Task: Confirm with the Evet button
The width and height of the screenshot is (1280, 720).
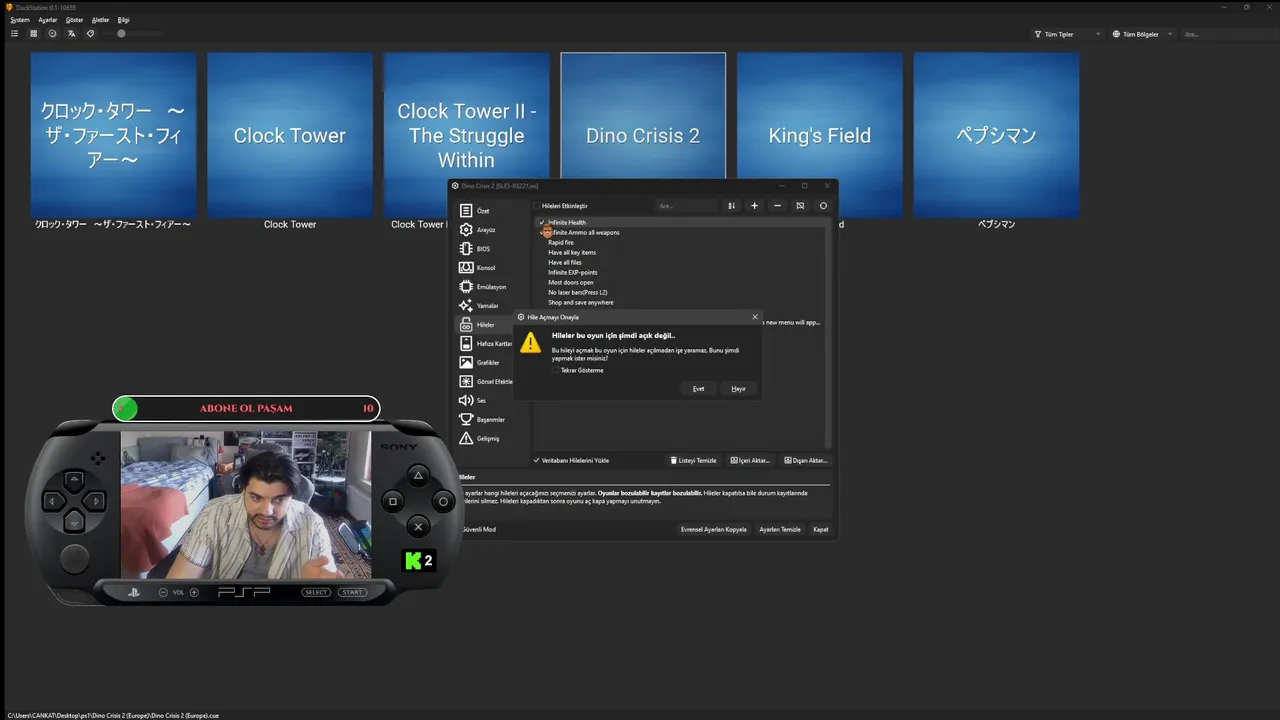Action: tap(699, 388)
